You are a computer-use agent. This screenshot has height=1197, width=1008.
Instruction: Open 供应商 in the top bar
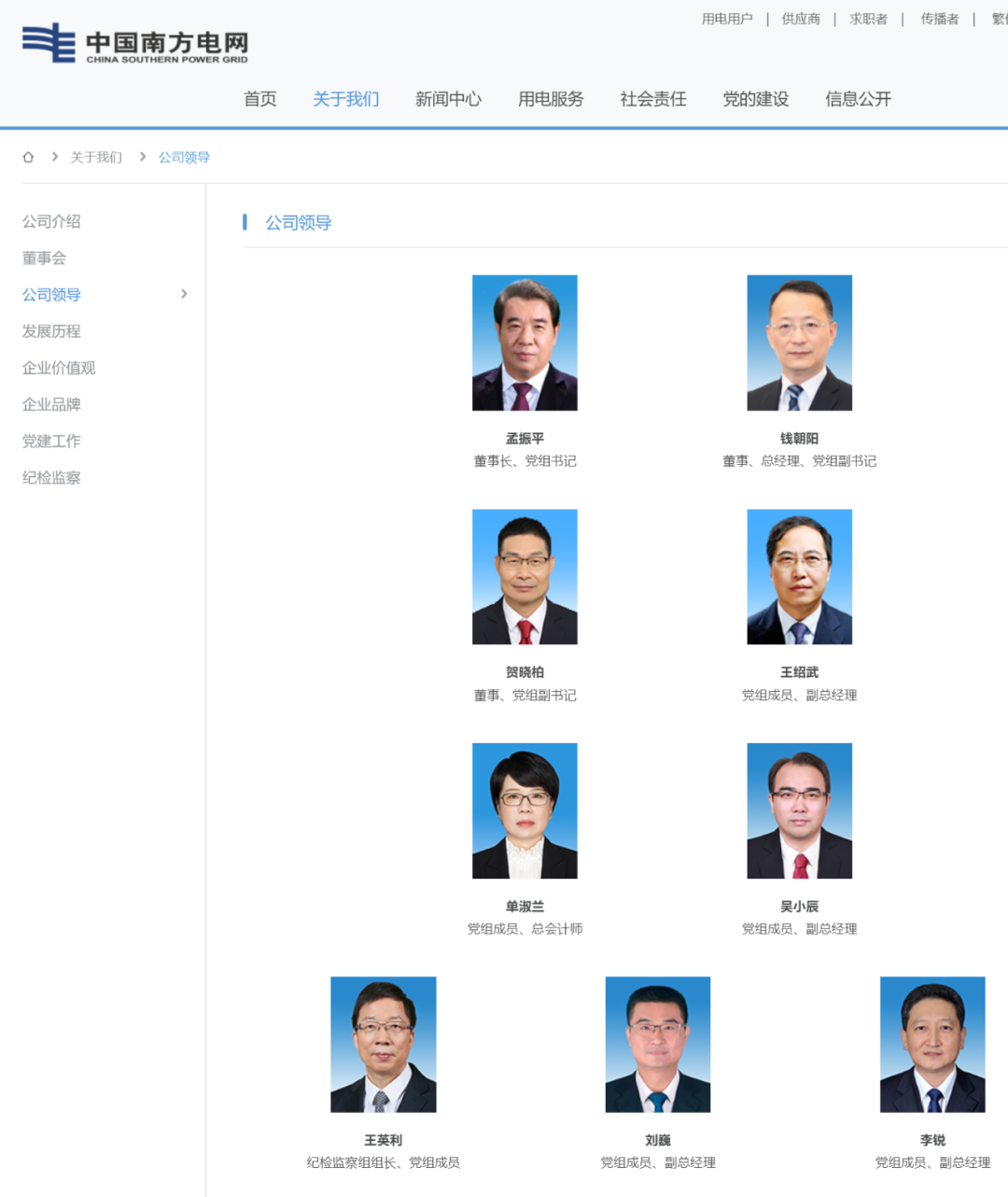click(x=800, y=18)
